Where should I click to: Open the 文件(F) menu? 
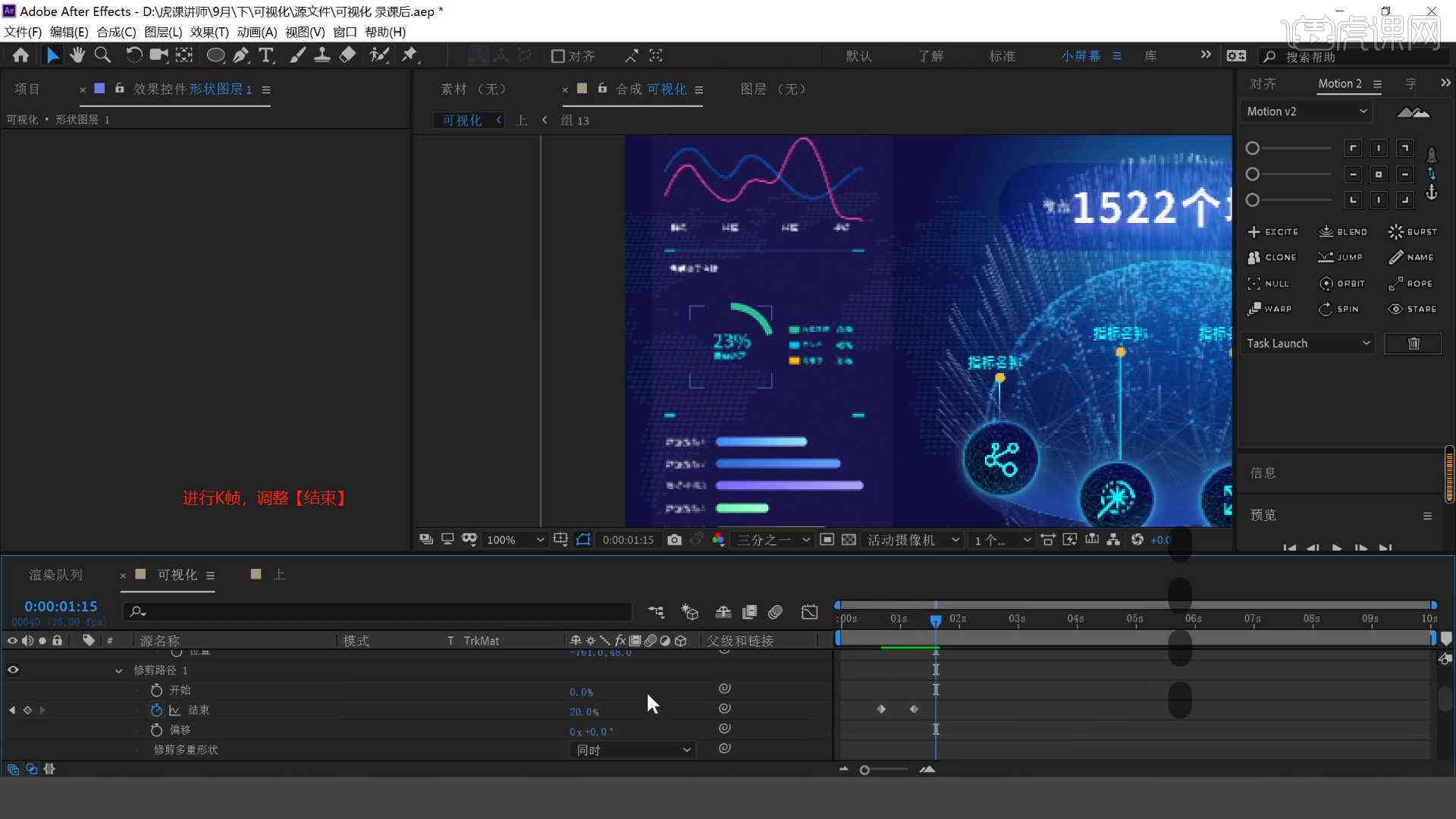23,32
